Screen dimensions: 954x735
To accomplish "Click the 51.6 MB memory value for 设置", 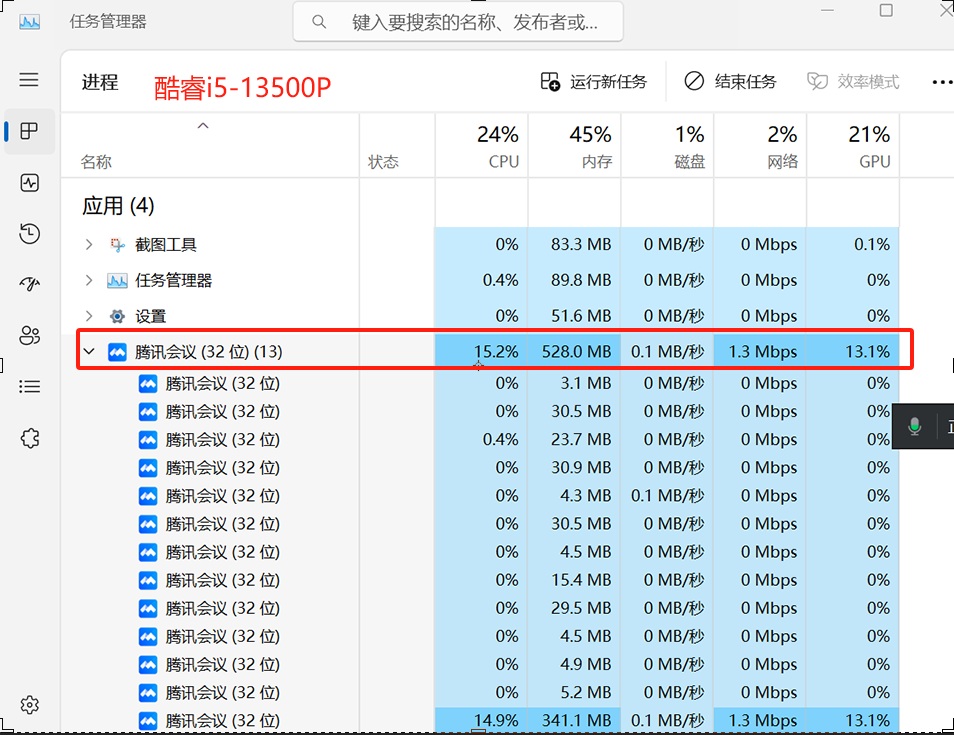I will click(581, 316).
